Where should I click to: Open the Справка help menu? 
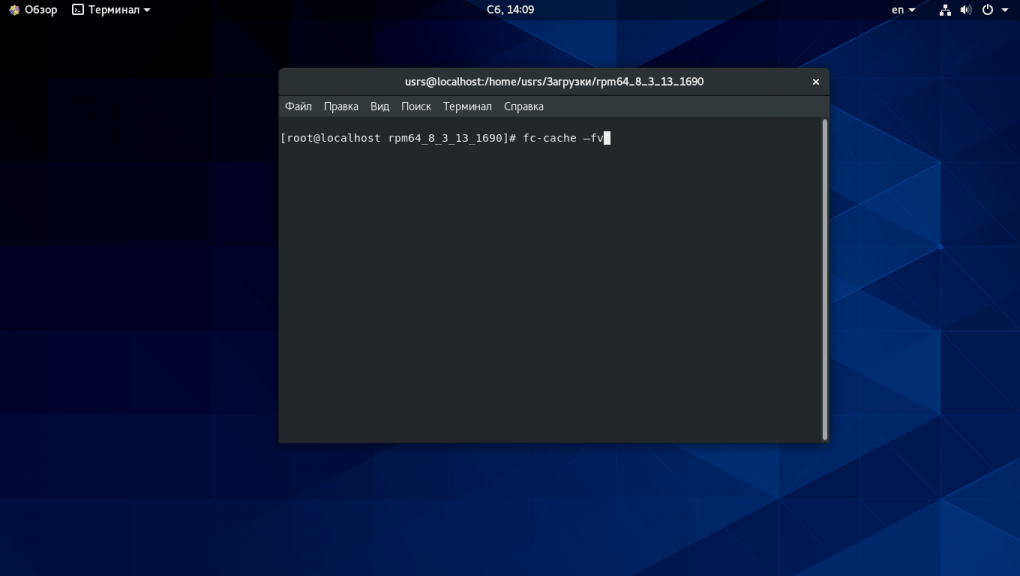(x=524, y=106)
